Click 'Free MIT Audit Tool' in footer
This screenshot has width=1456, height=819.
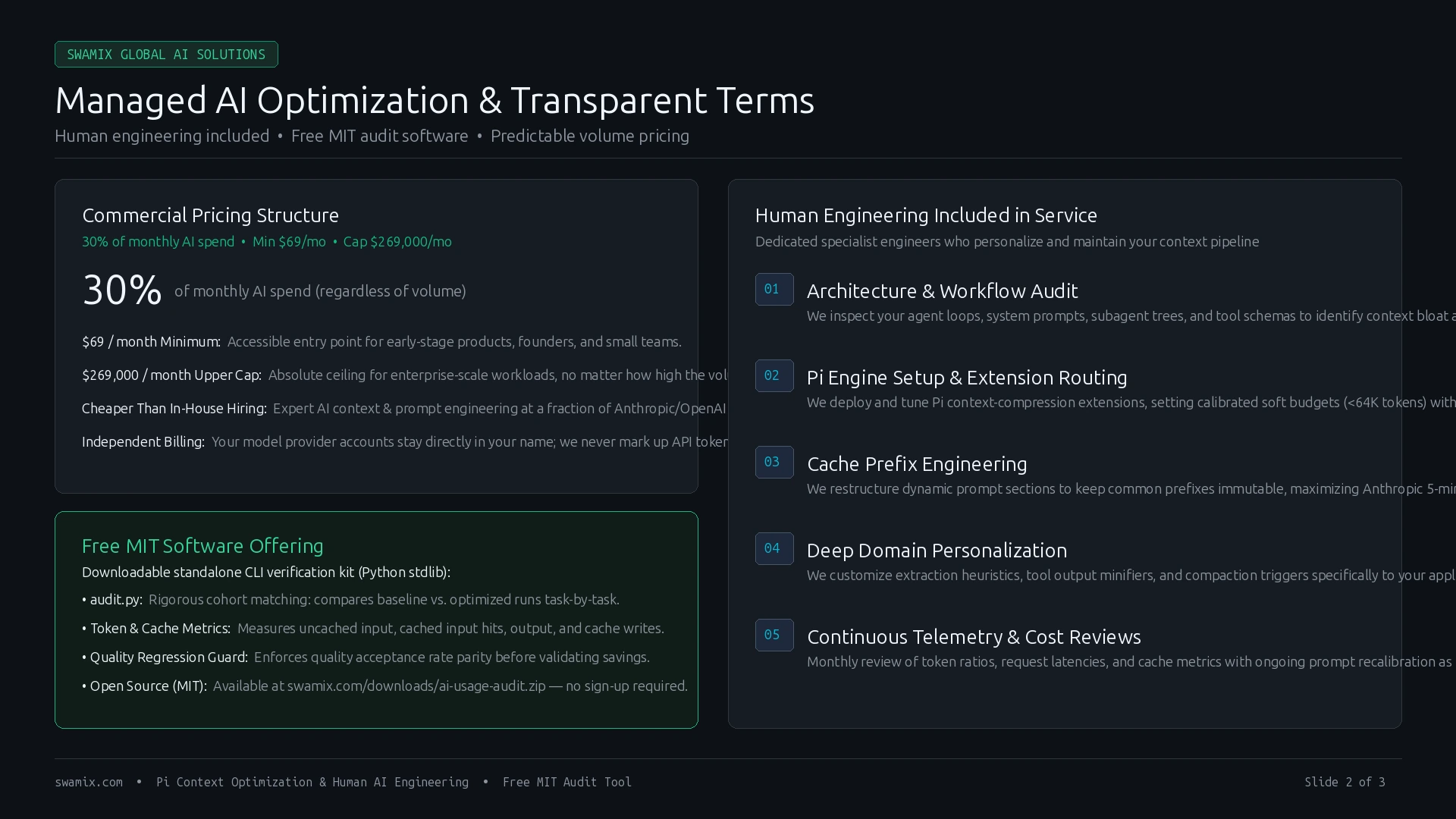(567, 782)
